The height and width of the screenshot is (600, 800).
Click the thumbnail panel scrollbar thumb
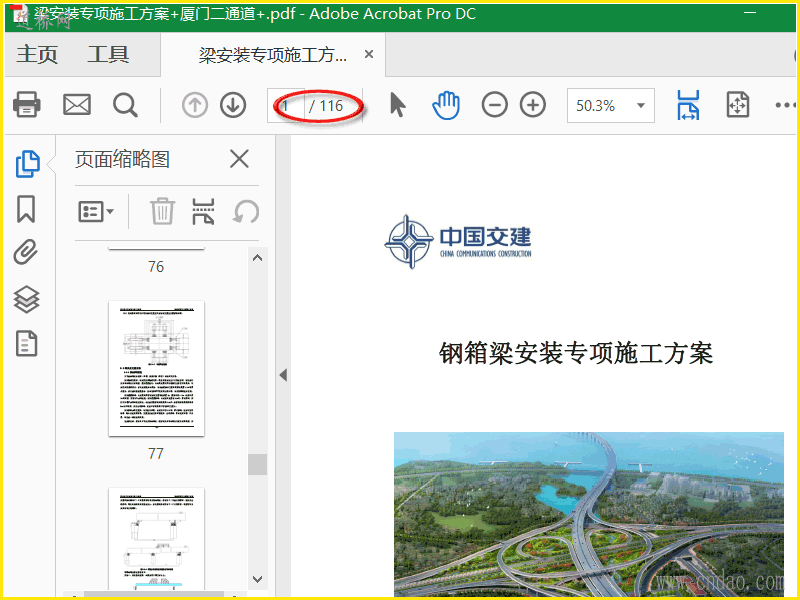[258, 464]
